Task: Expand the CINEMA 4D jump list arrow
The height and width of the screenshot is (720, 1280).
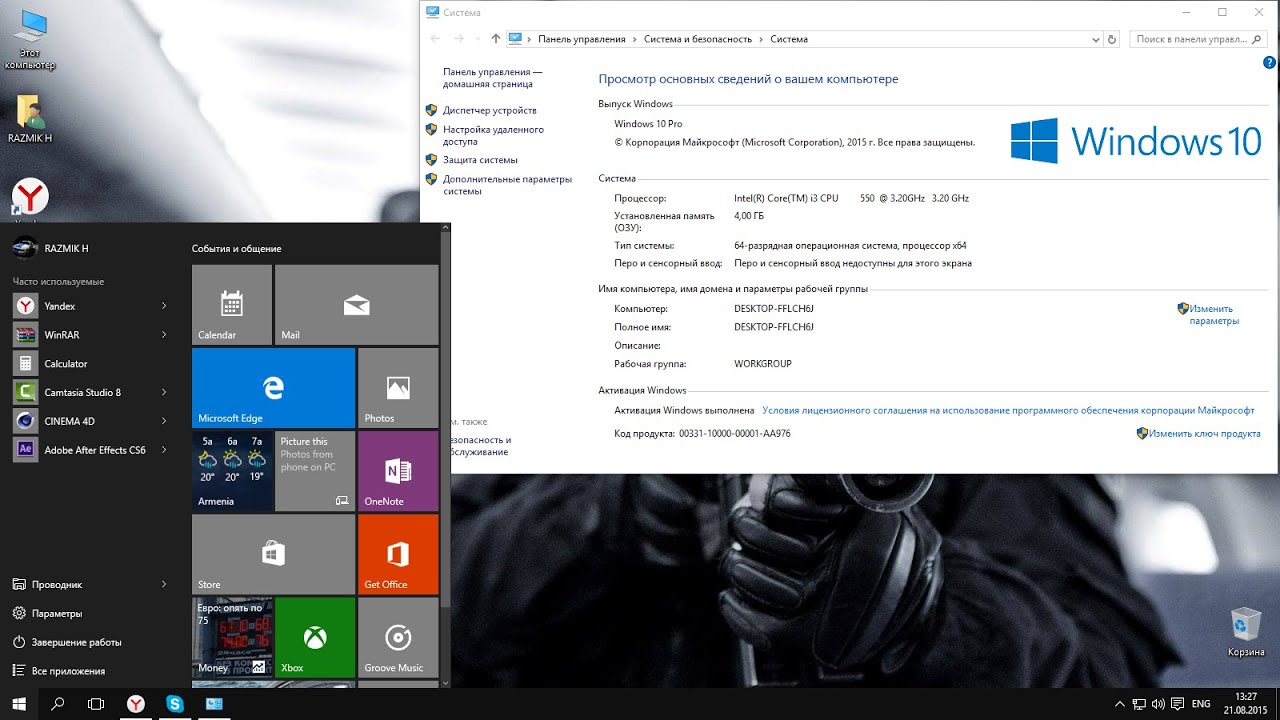Action: click(164, 421)
